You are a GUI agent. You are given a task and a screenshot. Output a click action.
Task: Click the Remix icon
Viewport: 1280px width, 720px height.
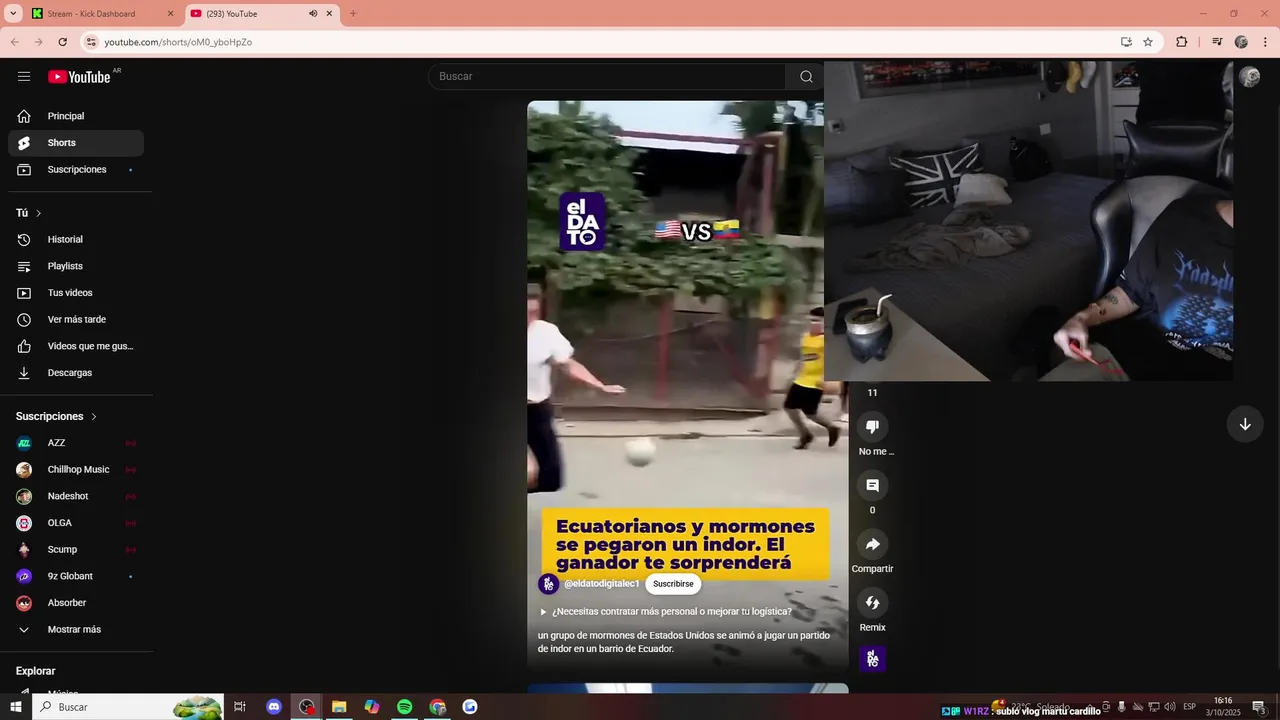(872, 603)
